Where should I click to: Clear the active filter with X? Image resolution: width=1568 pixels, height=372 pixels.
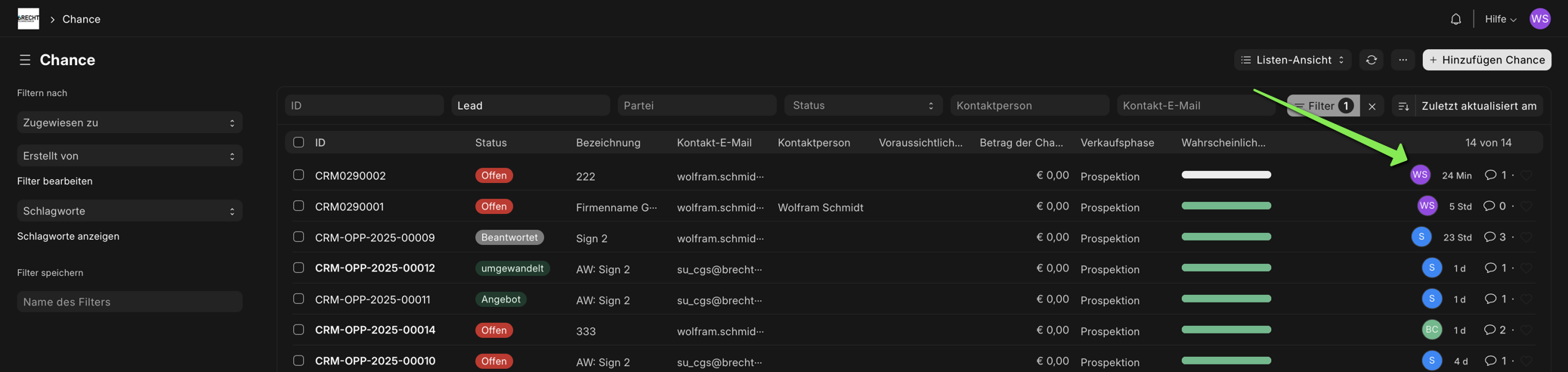(1372, 106)
